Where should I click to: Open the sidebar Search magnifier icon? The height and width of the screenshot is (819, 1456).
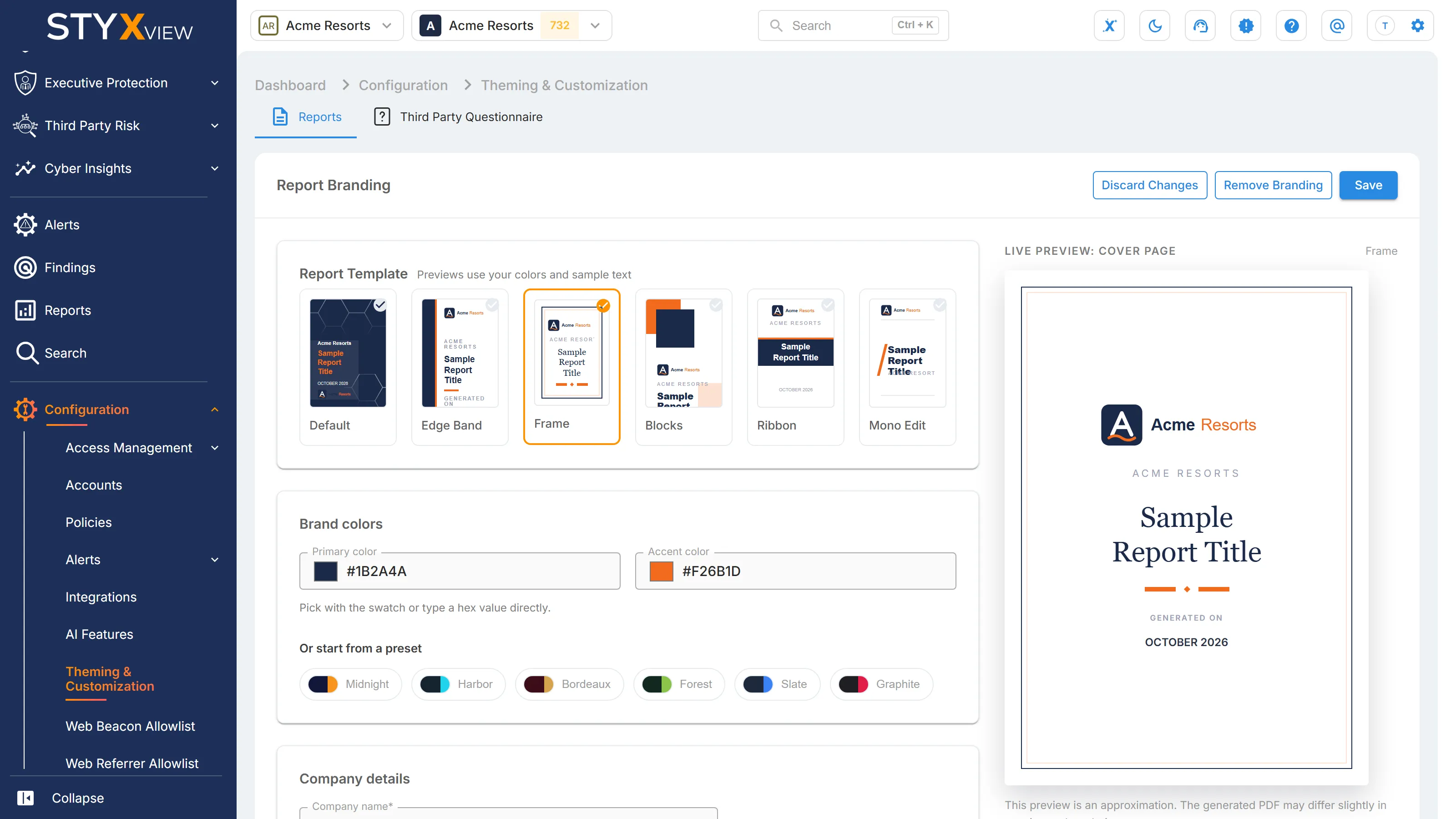click(26, 353)
